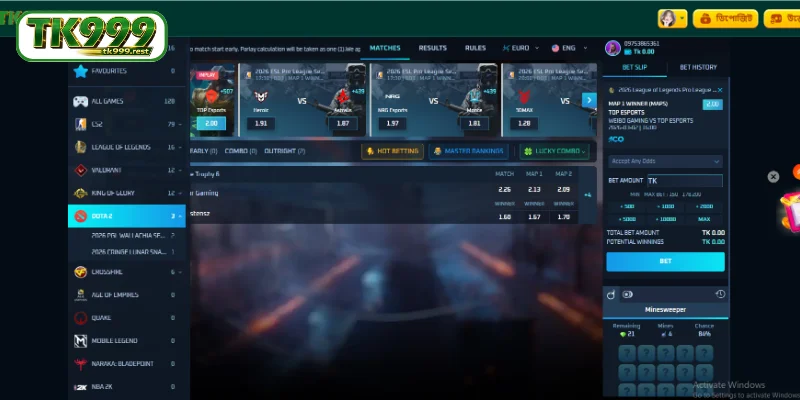800x400 pixels.
Task: Place the bet with BET button
Action: click(x=665, y=261)
